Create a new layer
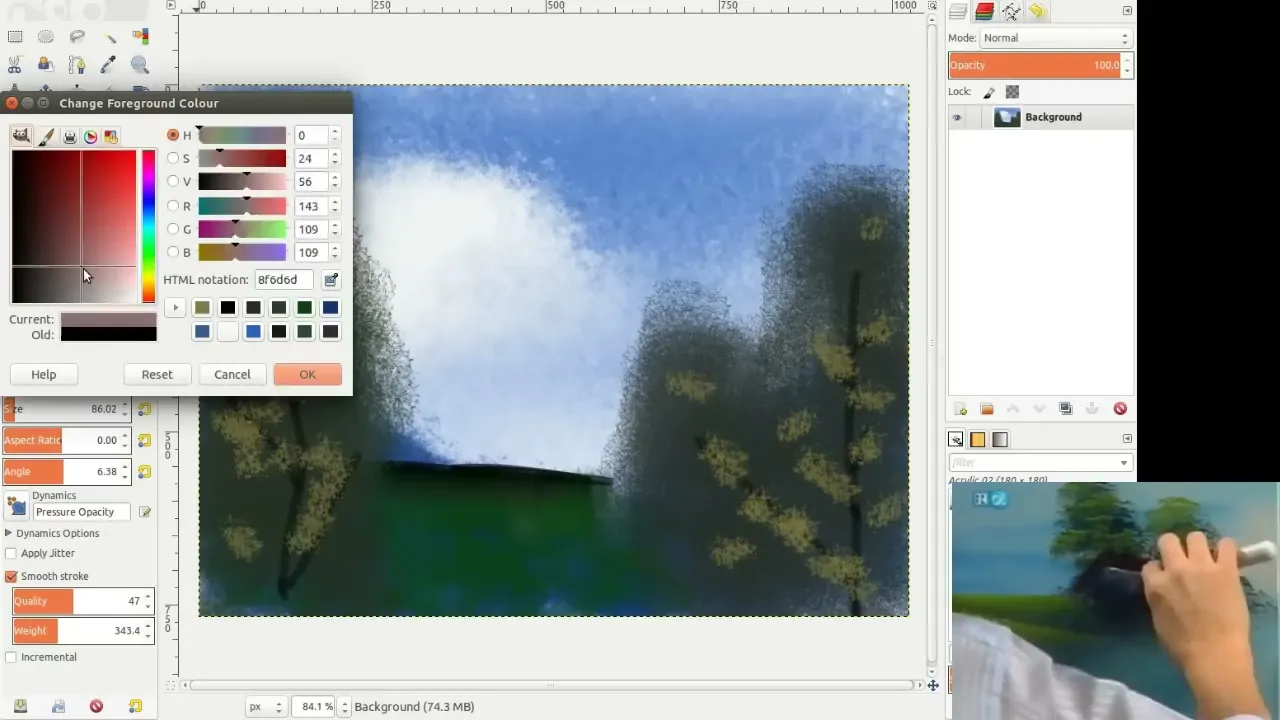Screen dimensions: 1280x720 [x=961, y=409]
